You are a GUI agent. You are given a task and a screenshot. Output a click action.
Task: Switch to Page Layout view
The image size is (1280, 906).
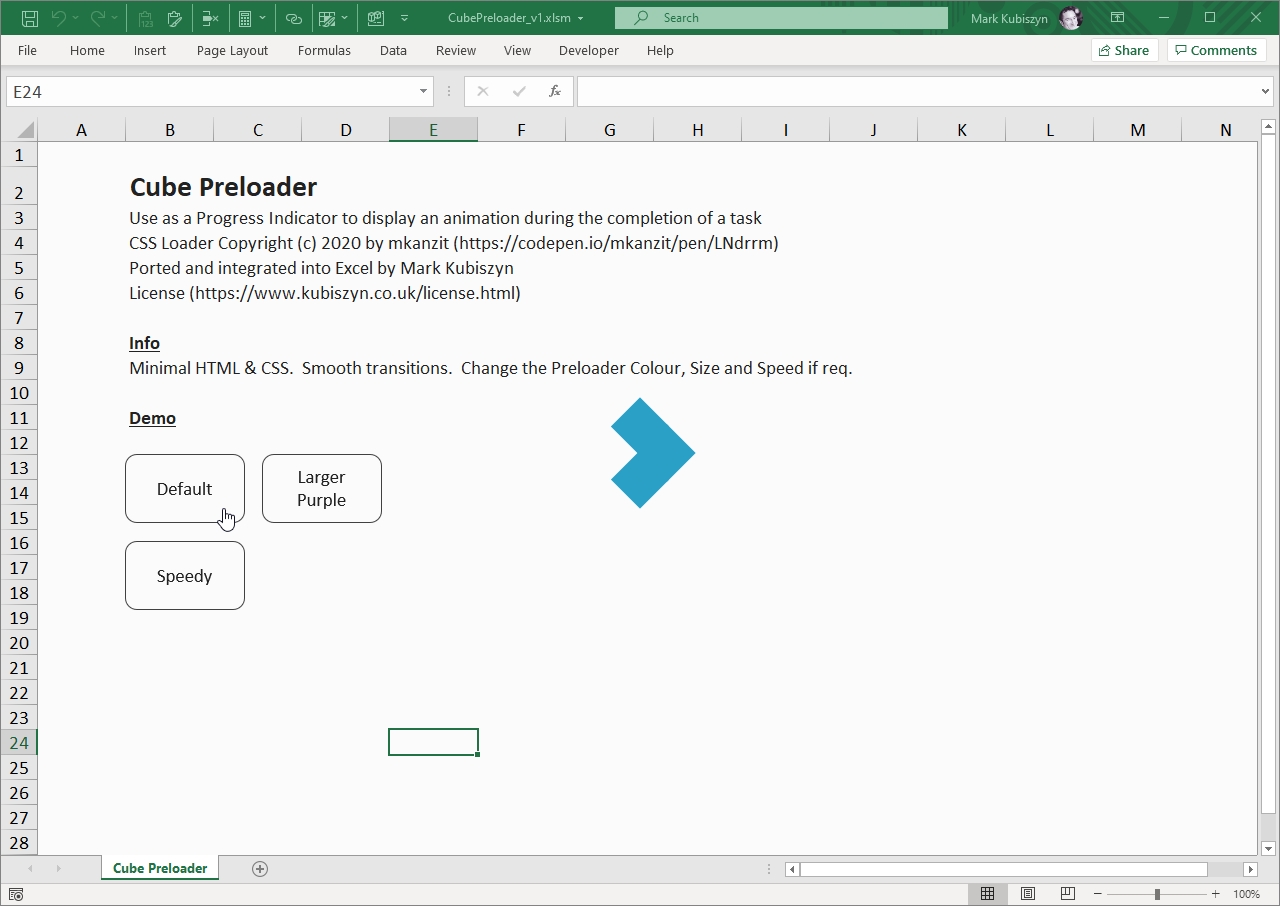(1028, 894)
